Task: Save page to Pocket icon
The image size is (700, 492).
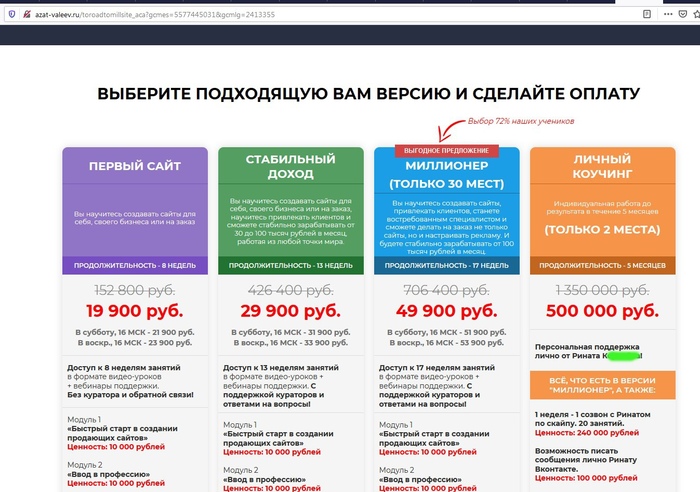Action: (x=680, y=15)
